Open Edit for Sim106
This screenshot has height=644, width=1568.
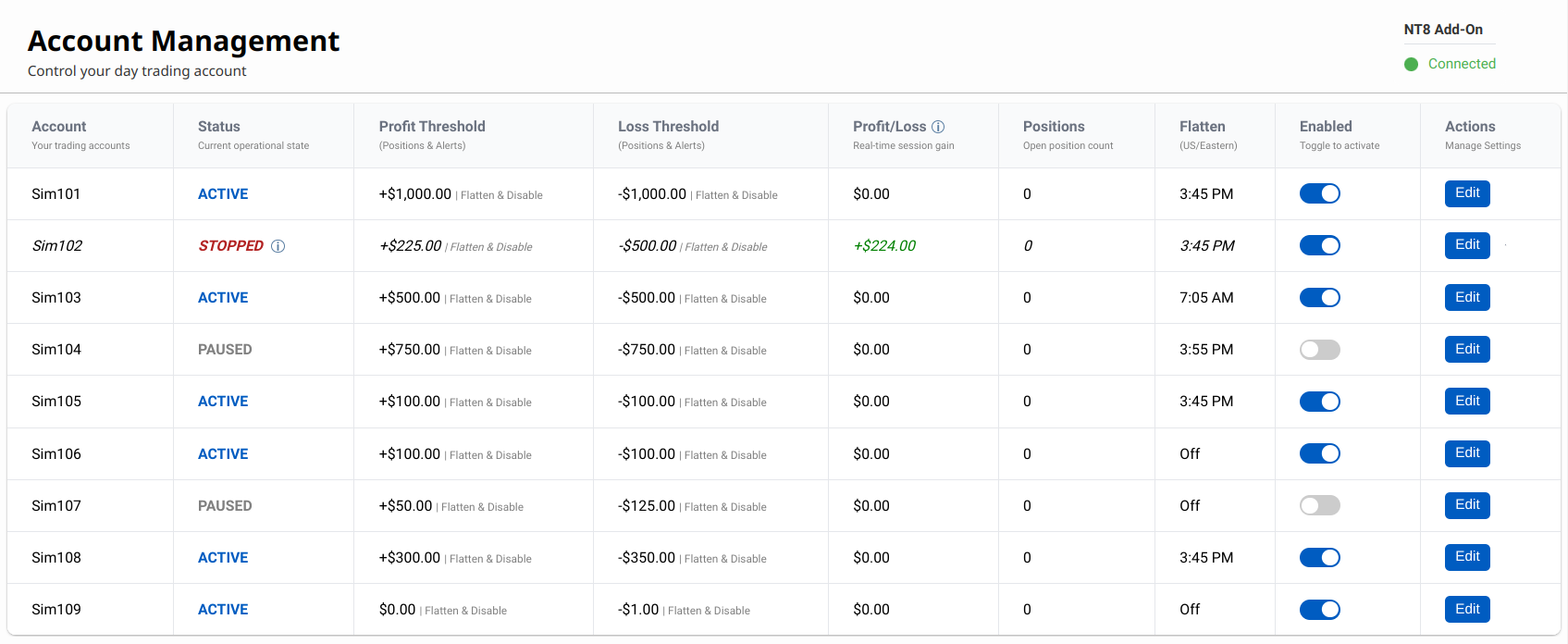1467,453
